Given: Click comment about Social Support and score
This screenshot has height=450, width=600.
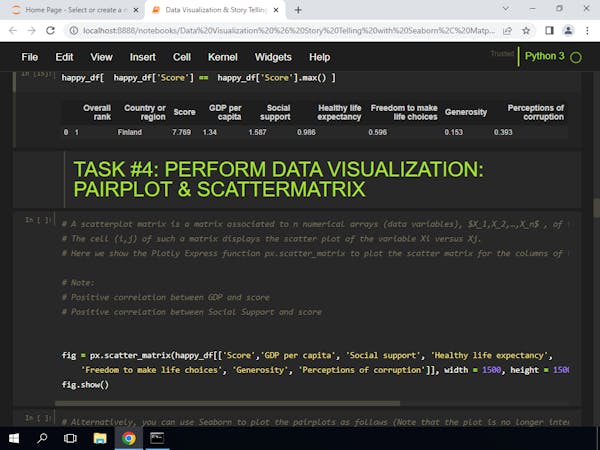Looking at the screenshot, I should pyautogui.click(x=192, y=312).
